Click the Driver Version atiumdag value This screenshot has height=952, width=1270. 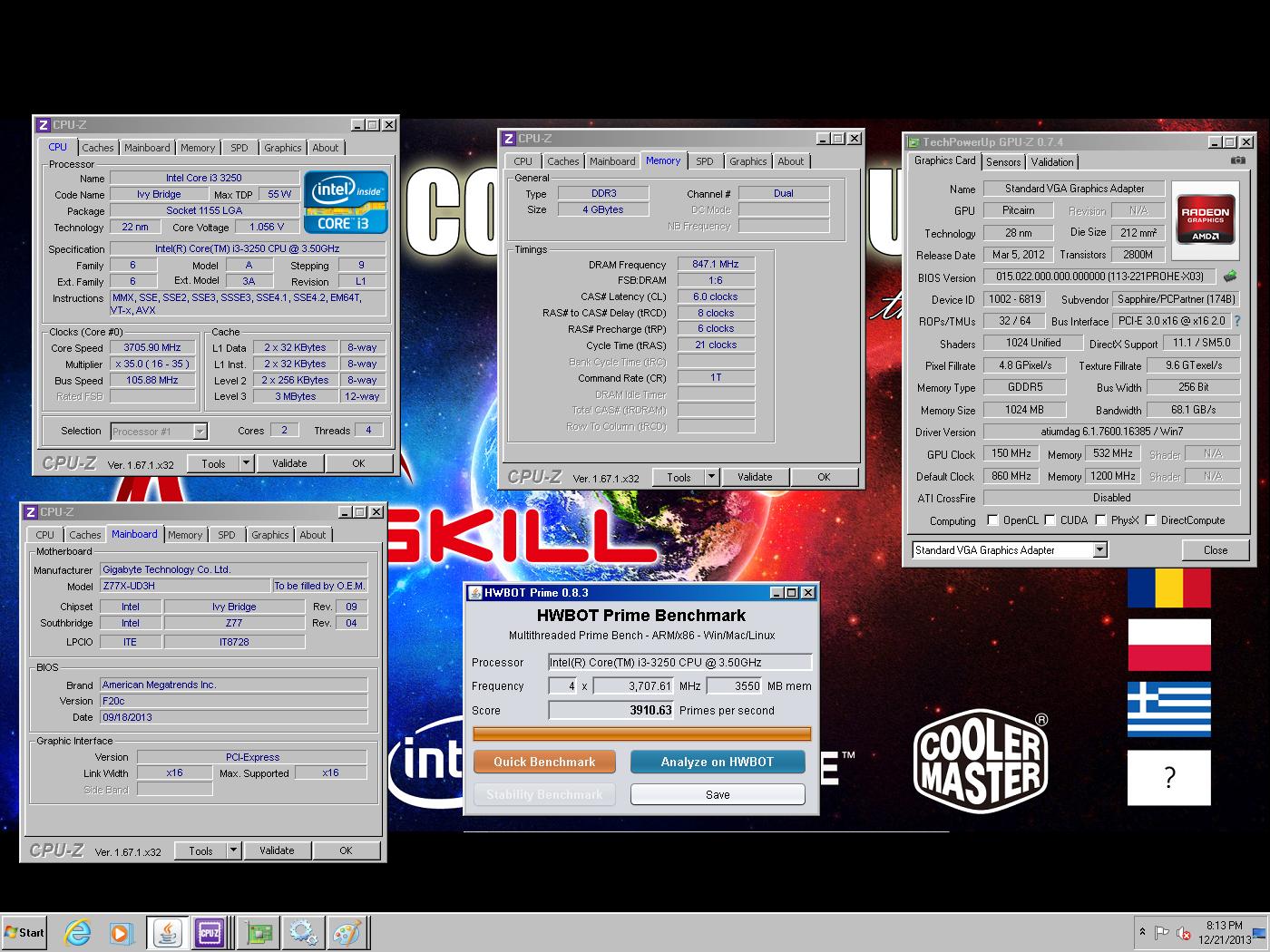tap(1111, 432)
